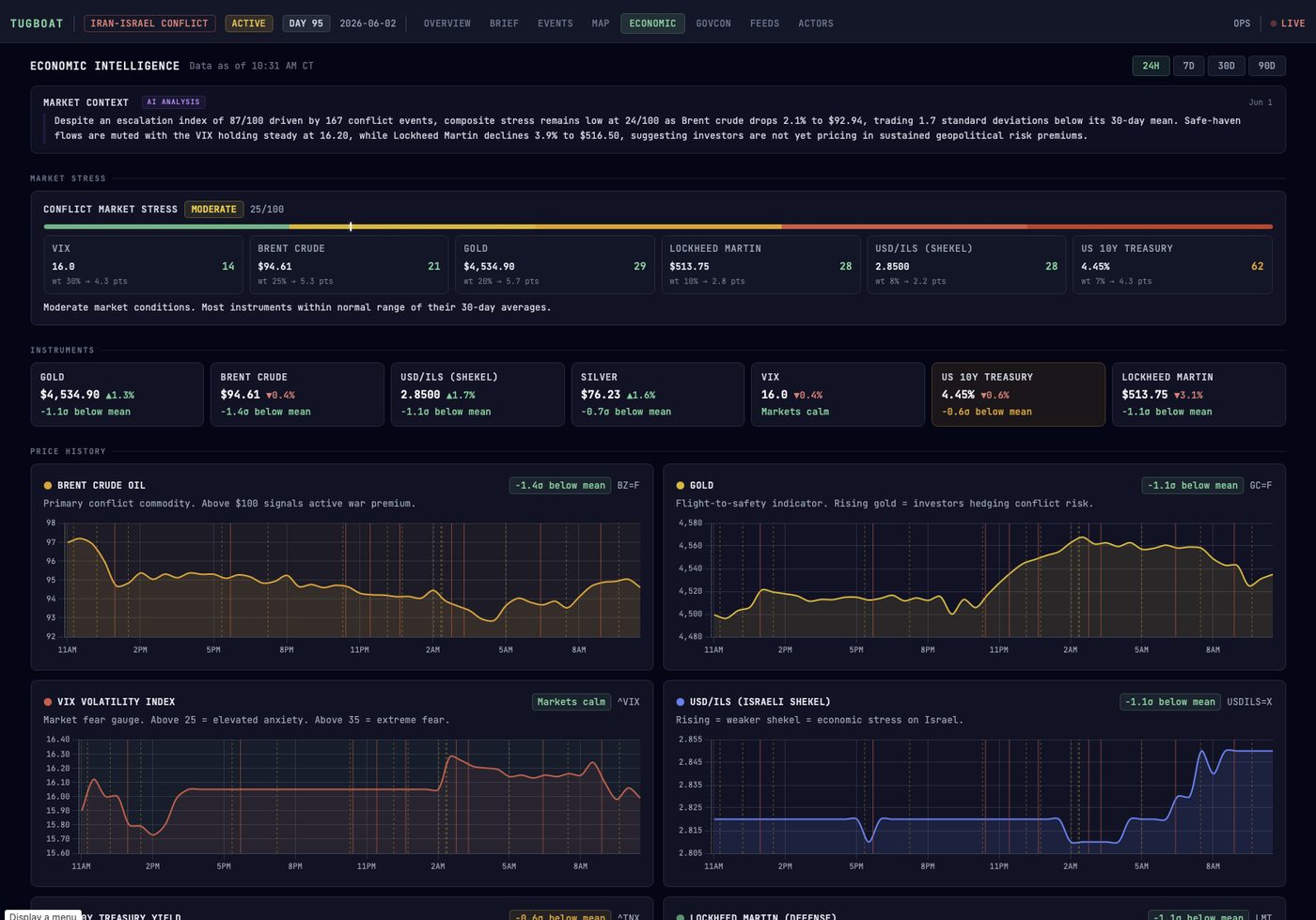Select the 7D time range
This screenshot has height=920, width=1316.
click(x=1188, y=66)
